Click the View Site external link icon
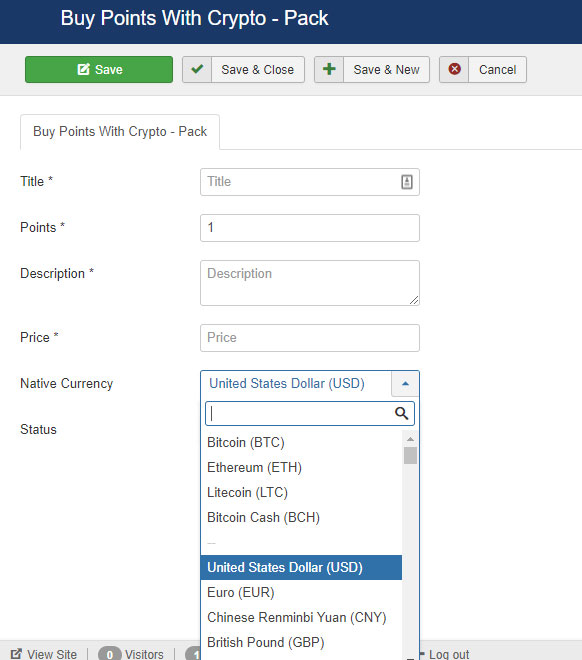Screen dimensions: 582x660 16,654
